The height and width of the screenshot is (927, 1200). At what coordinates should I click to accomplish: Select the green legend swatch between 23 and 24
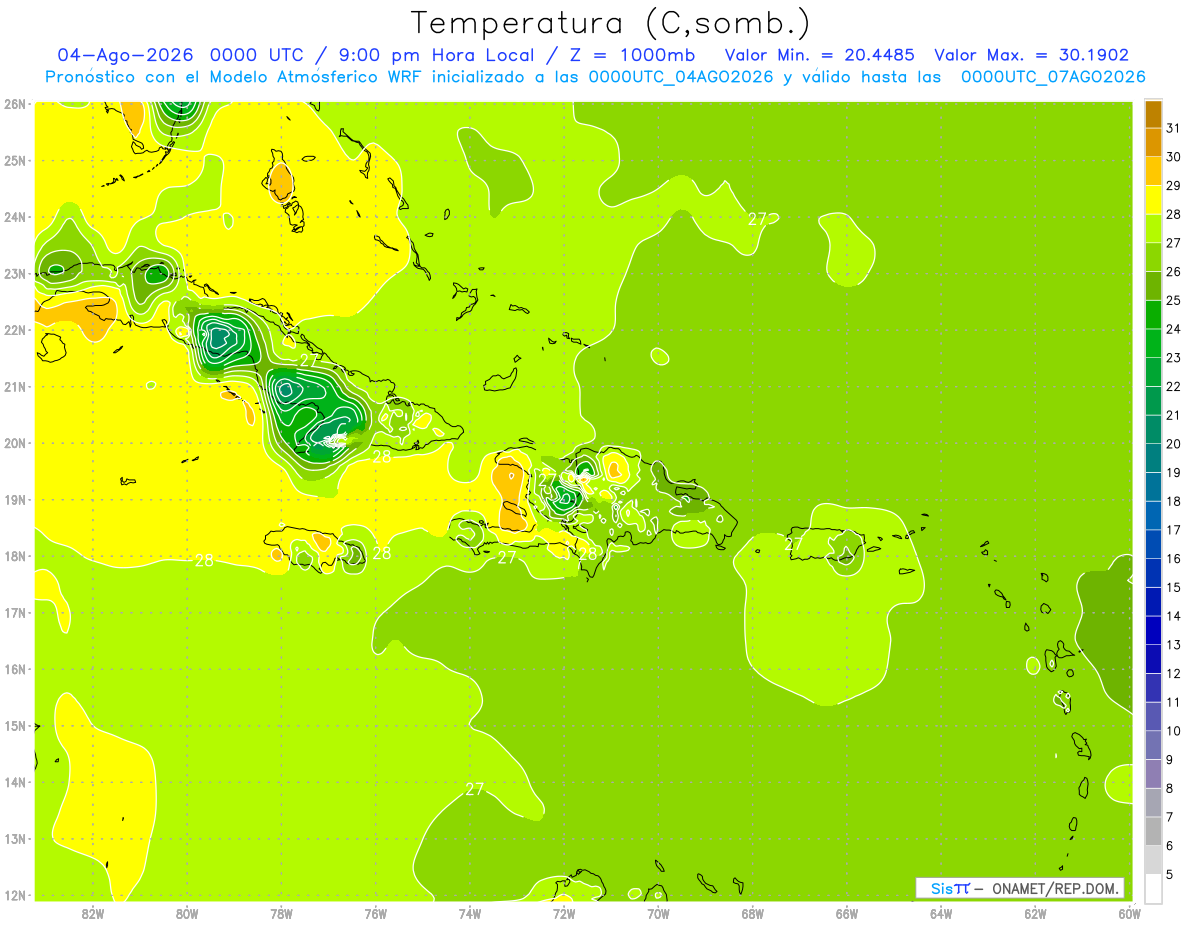click(x=1153, y=343)
